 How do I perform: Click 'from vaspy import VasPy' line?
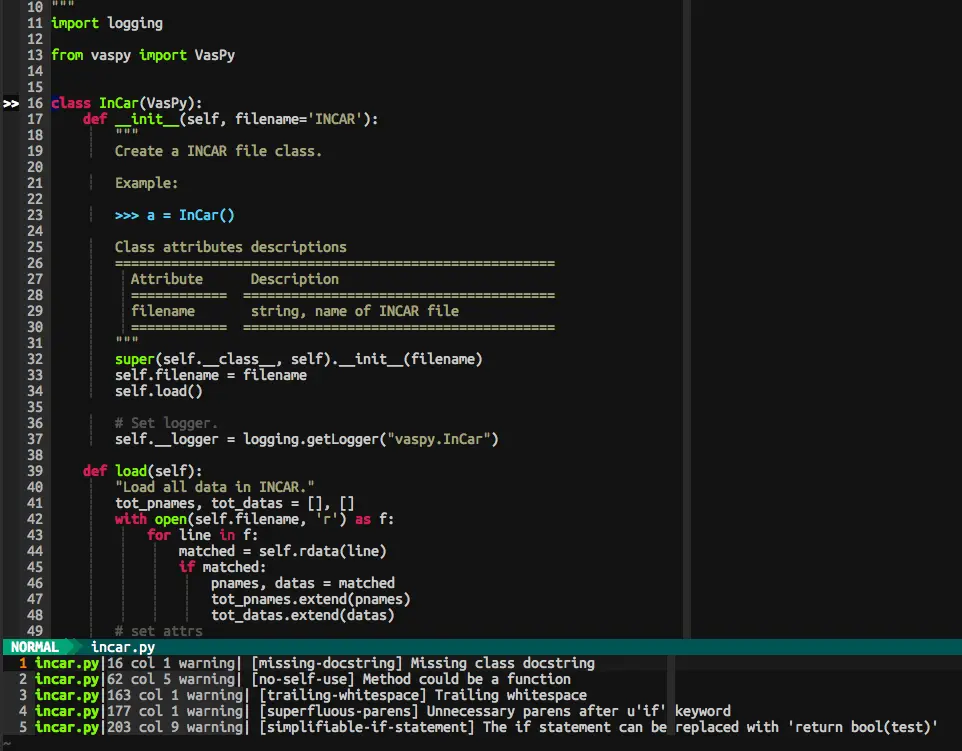click(143, 55)
